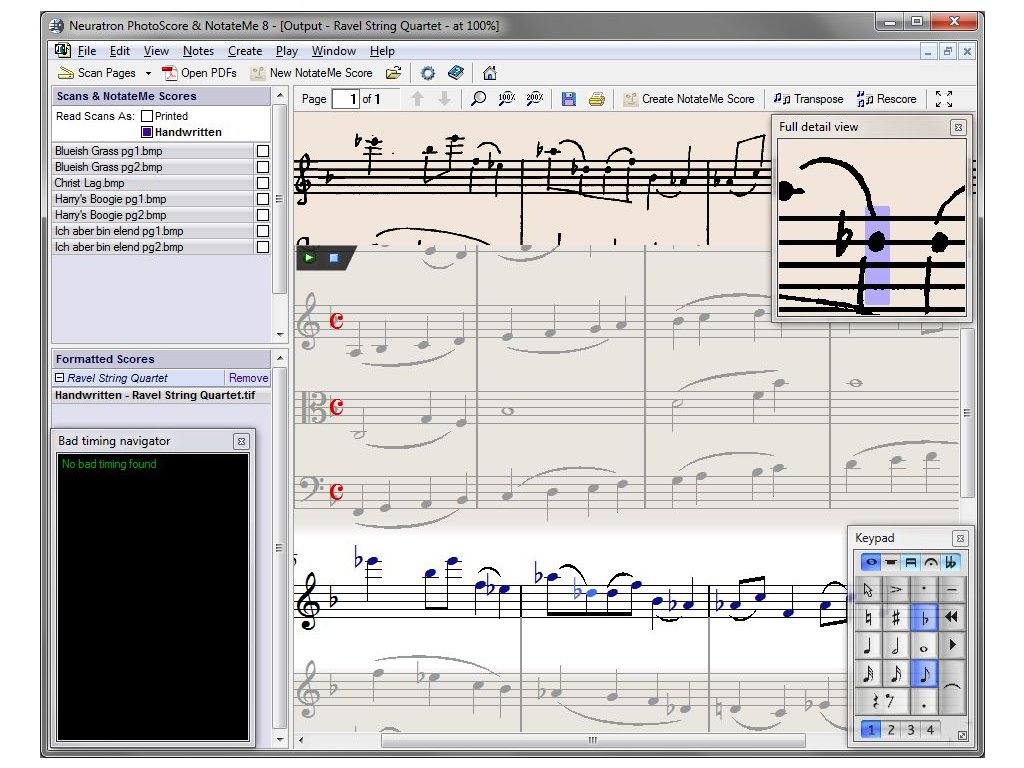Click the horizontal scrollbar under the score
The height and width of the screenshot is (768, 1024).
click(x=593, y=740)
